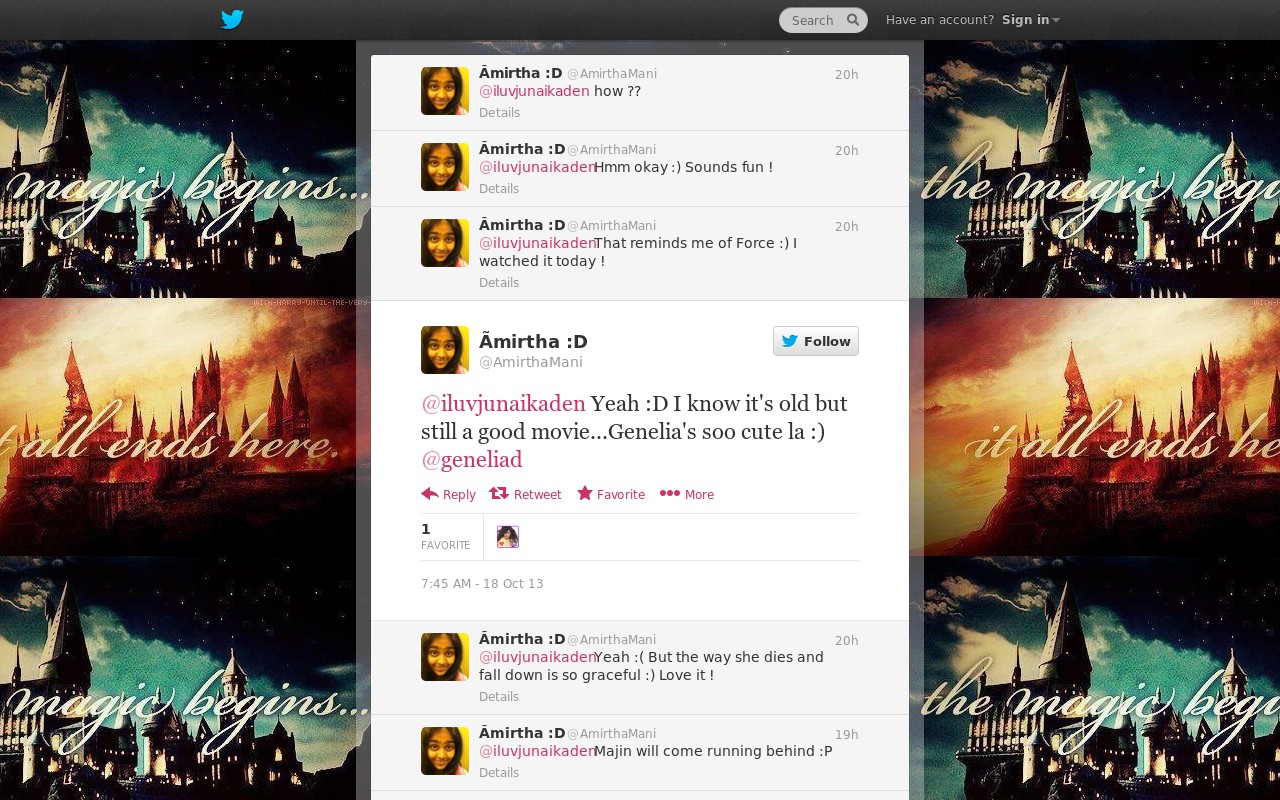
Task: Click Have an account? text
Action: [940, 20]
